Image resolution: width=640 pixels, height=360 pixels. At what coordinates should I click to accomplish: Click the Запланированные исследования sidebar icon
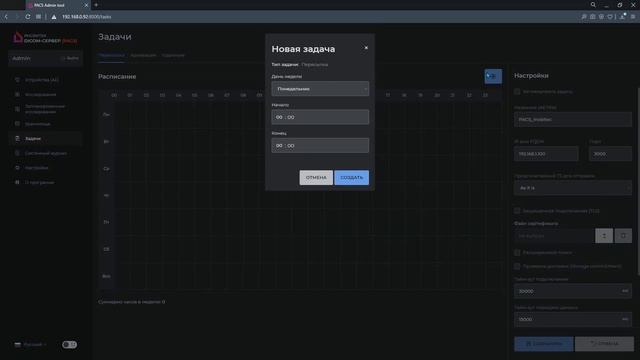[17, 109]
